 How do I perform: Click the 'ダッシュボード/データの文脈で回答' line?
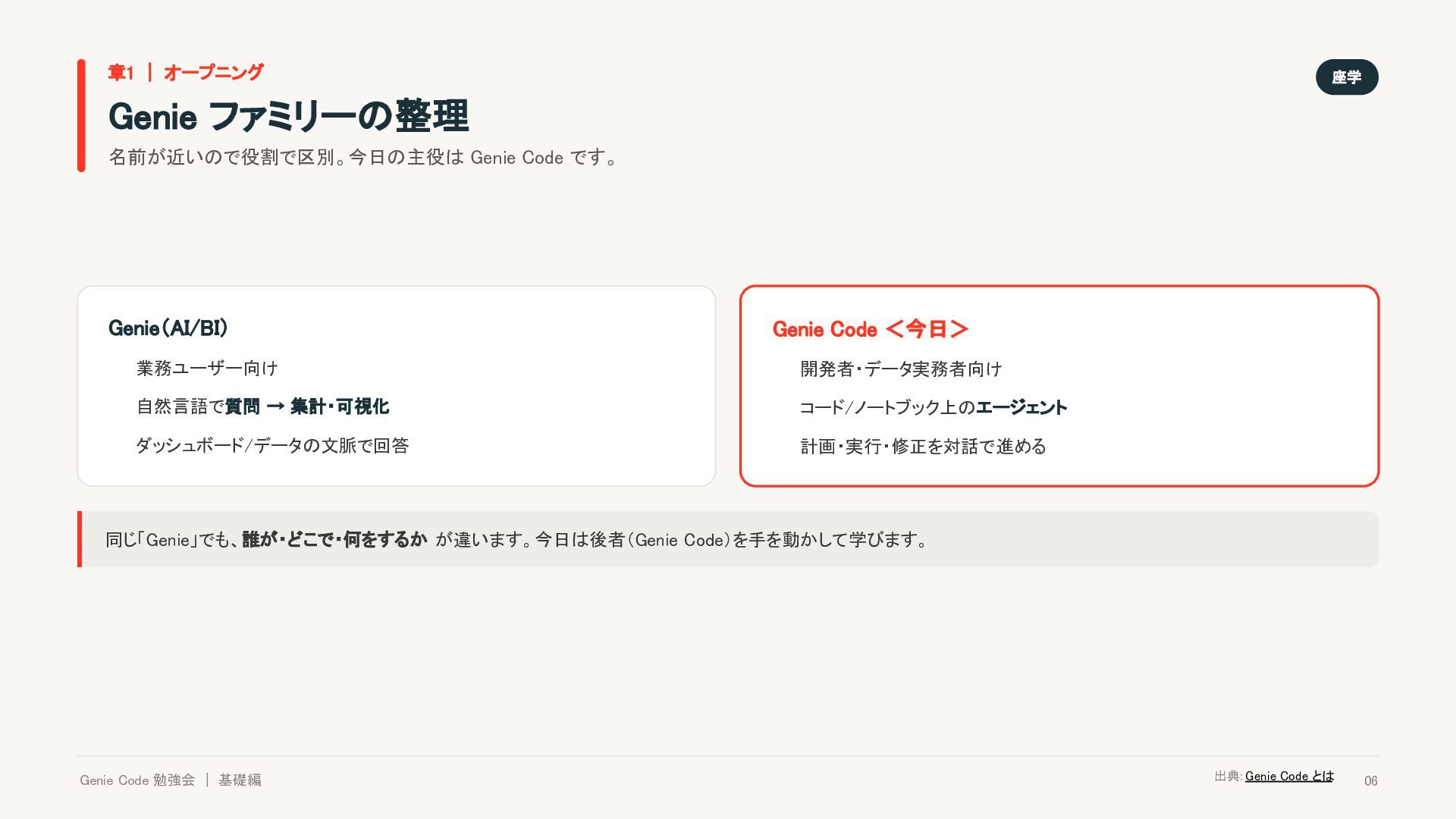click(x=272, y=445)
